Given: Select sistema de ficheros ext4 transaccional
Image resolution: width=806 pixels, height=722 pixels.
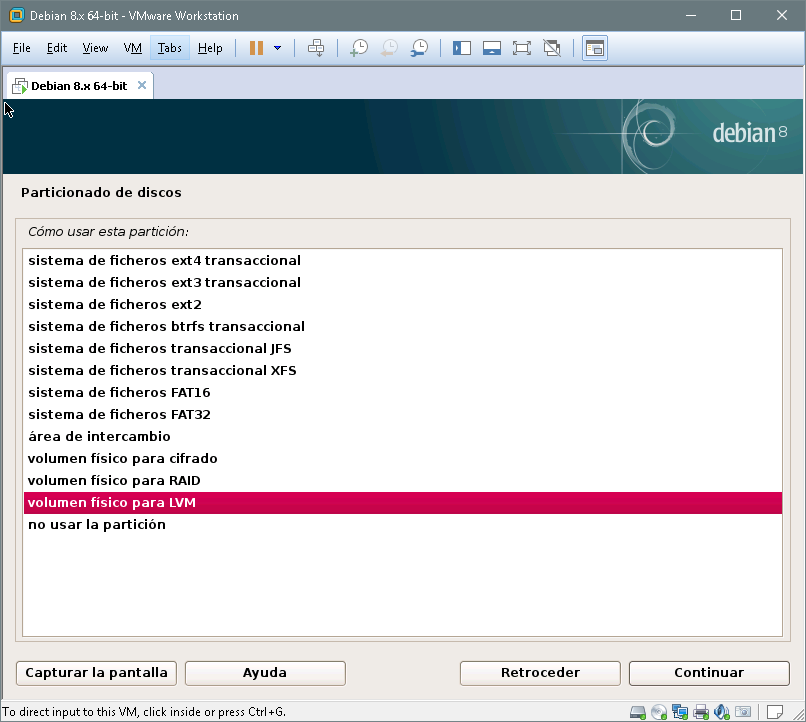Looking at the screenshot, I should click(164, 260).
